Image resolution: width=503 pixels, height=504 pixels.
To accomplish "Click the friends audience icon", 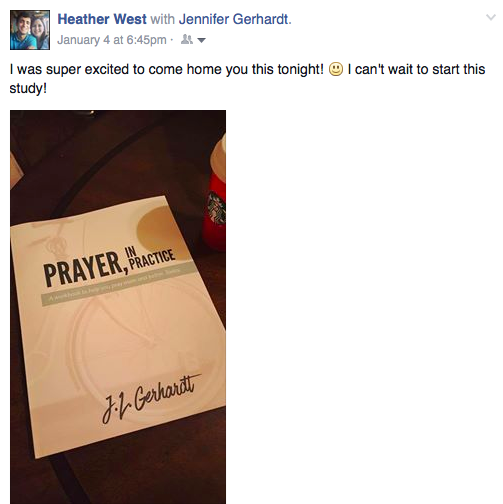I will (x=187, y=40).
